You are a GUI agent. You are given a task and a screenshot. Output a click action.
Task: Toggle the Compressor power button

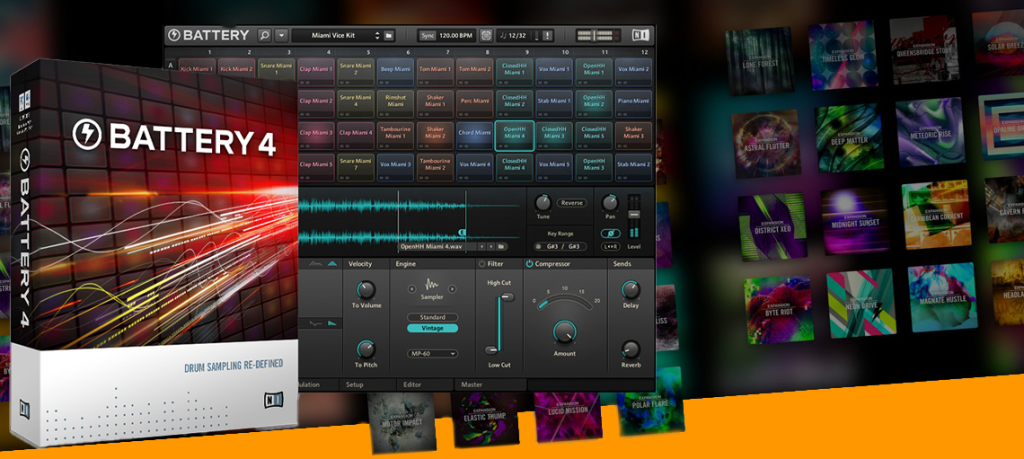(529, 264)
